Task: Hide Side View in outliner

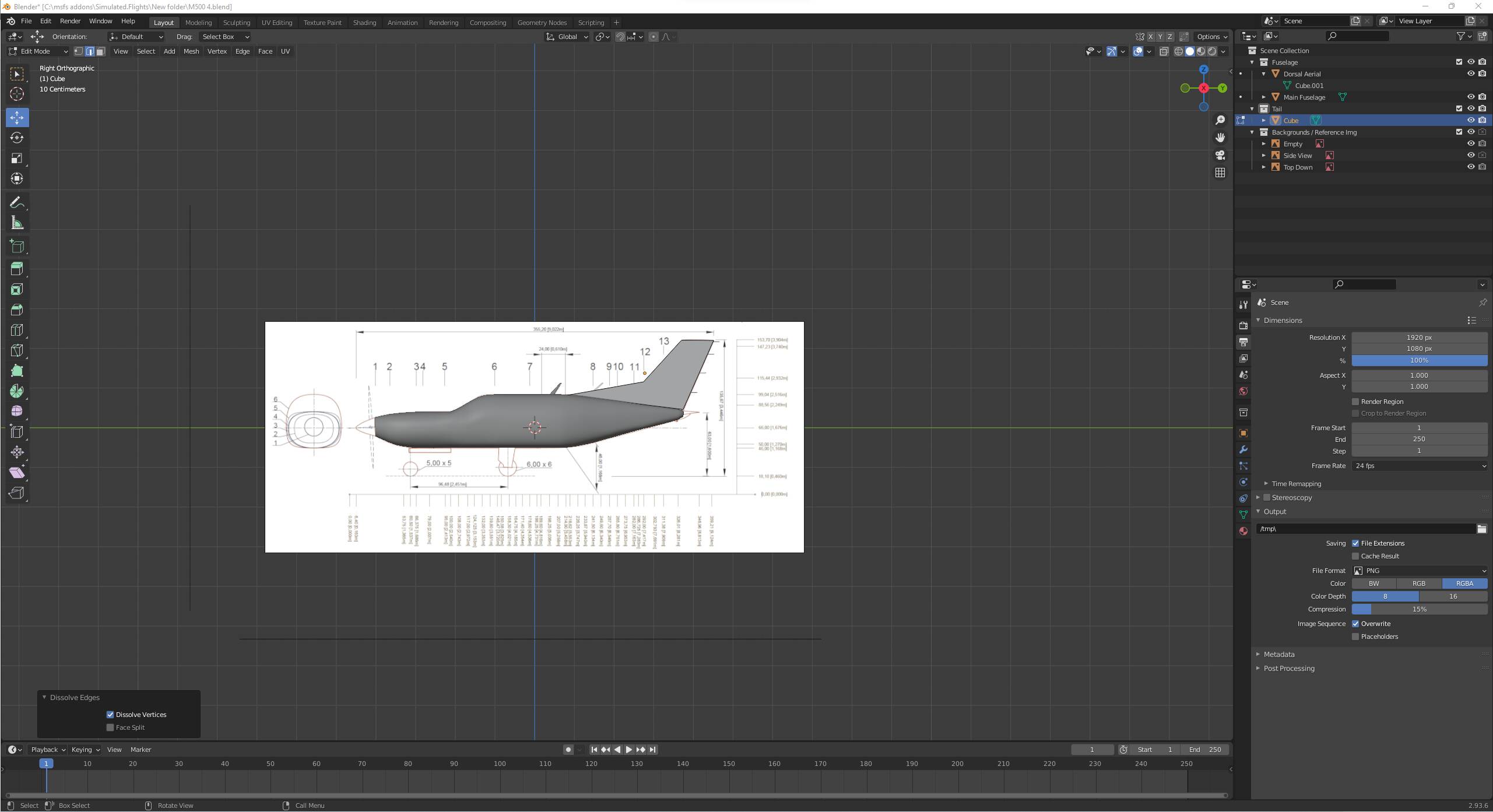Action: (1471, 156)
